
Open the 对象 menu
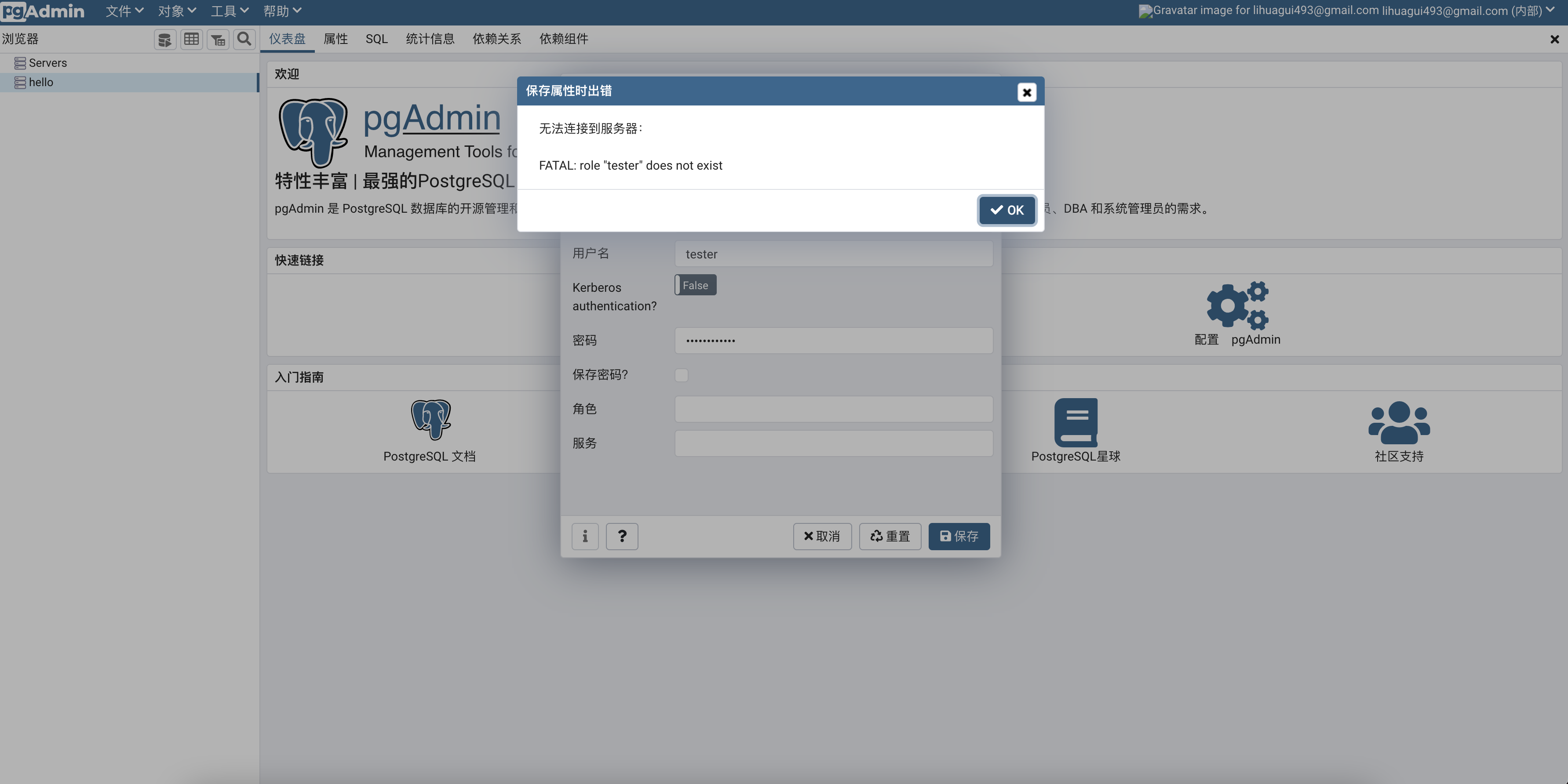(176, 11)
